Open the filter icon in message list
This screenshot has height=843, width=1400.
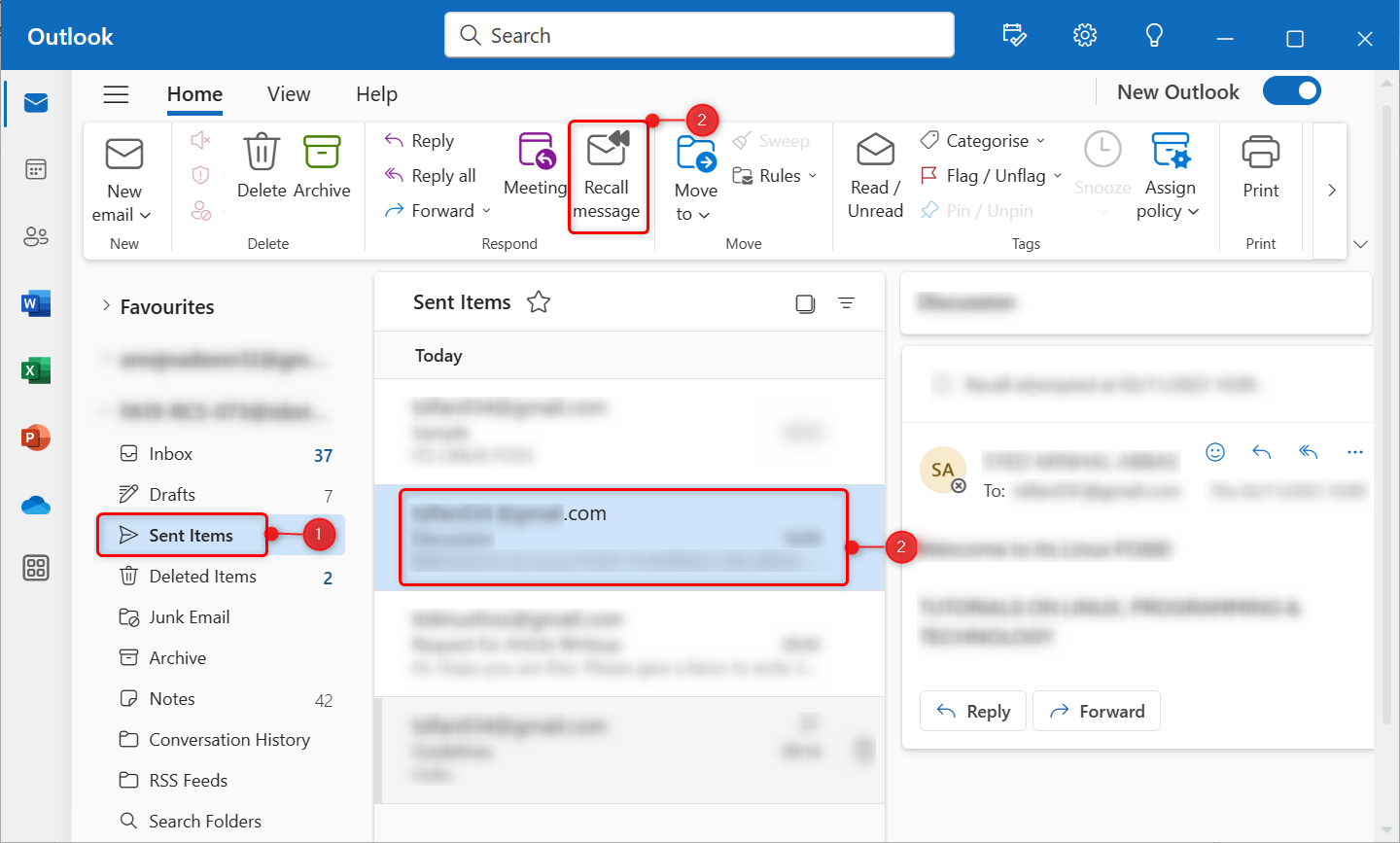click(x=847, y=303)
